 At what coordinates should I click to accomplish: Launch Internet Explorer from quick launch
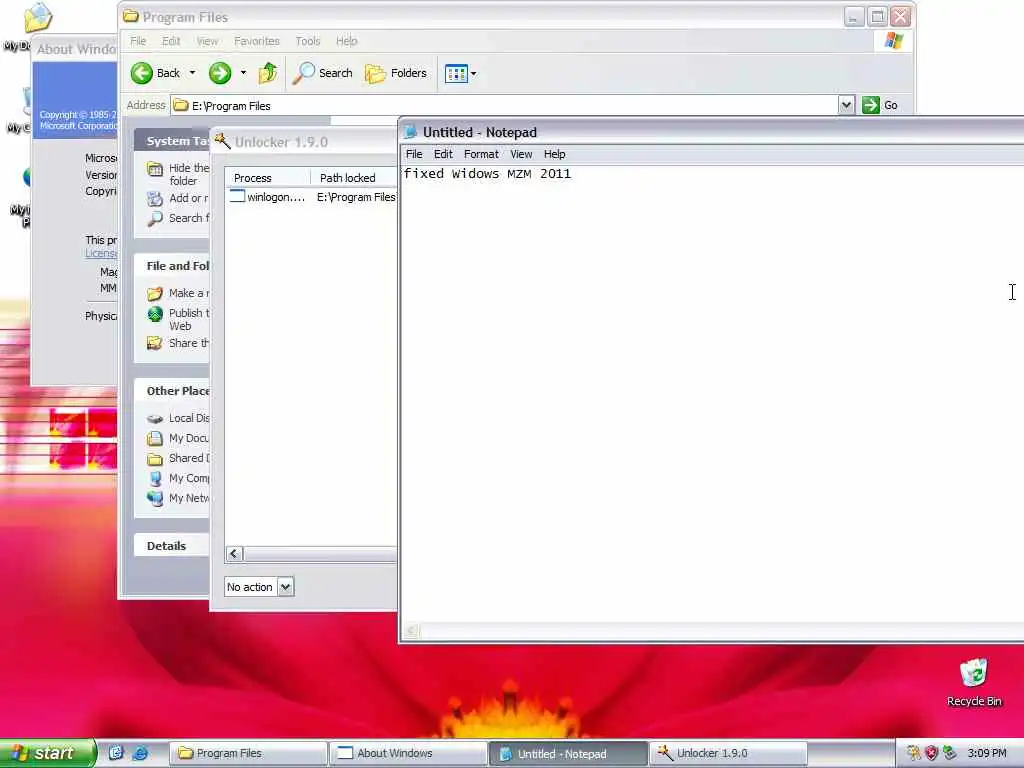tap(140, 753)
